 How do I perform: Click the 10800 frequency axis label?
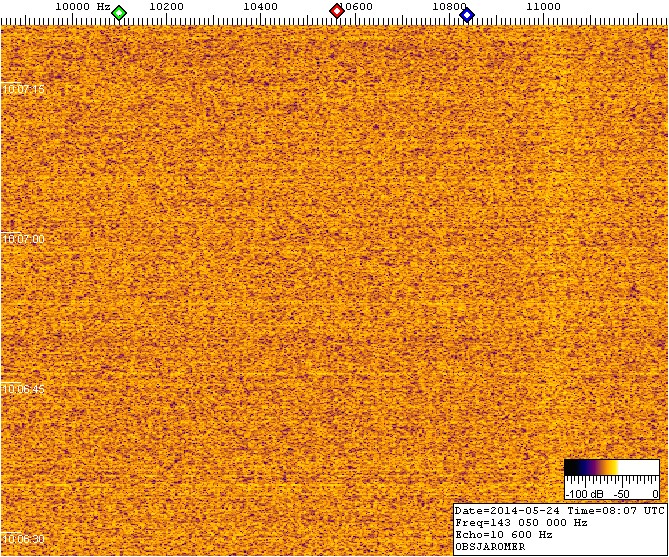[449, 6]
